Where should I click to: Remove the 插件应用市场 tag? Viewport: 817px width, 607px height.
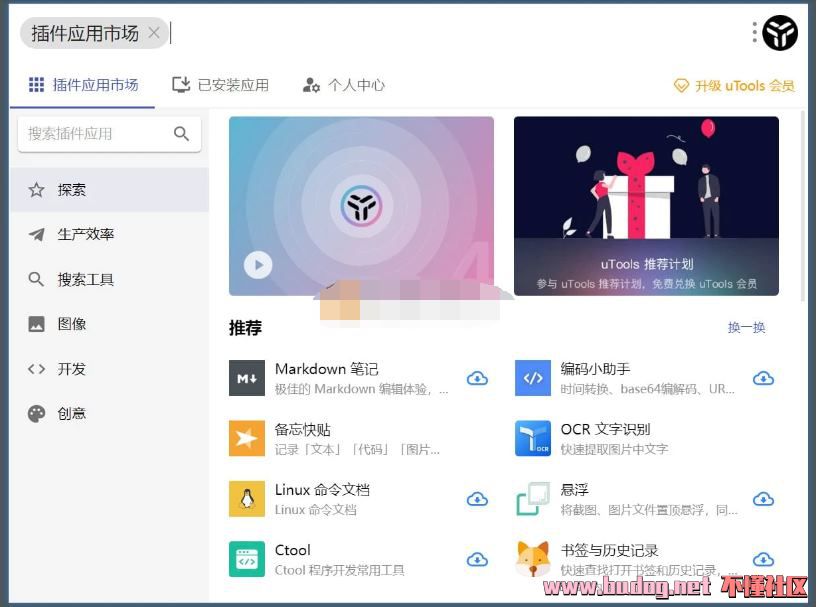154,33
